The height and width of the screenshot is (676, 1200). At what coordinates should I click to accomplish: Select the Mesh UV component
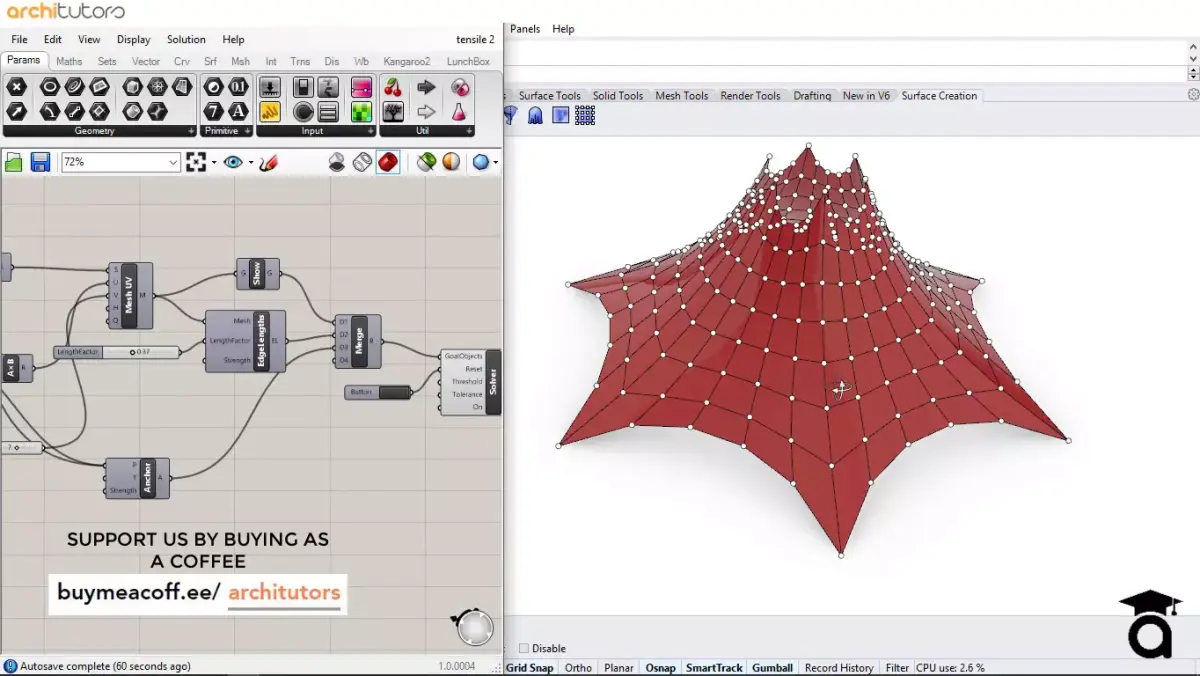click(x=131, y=296)
